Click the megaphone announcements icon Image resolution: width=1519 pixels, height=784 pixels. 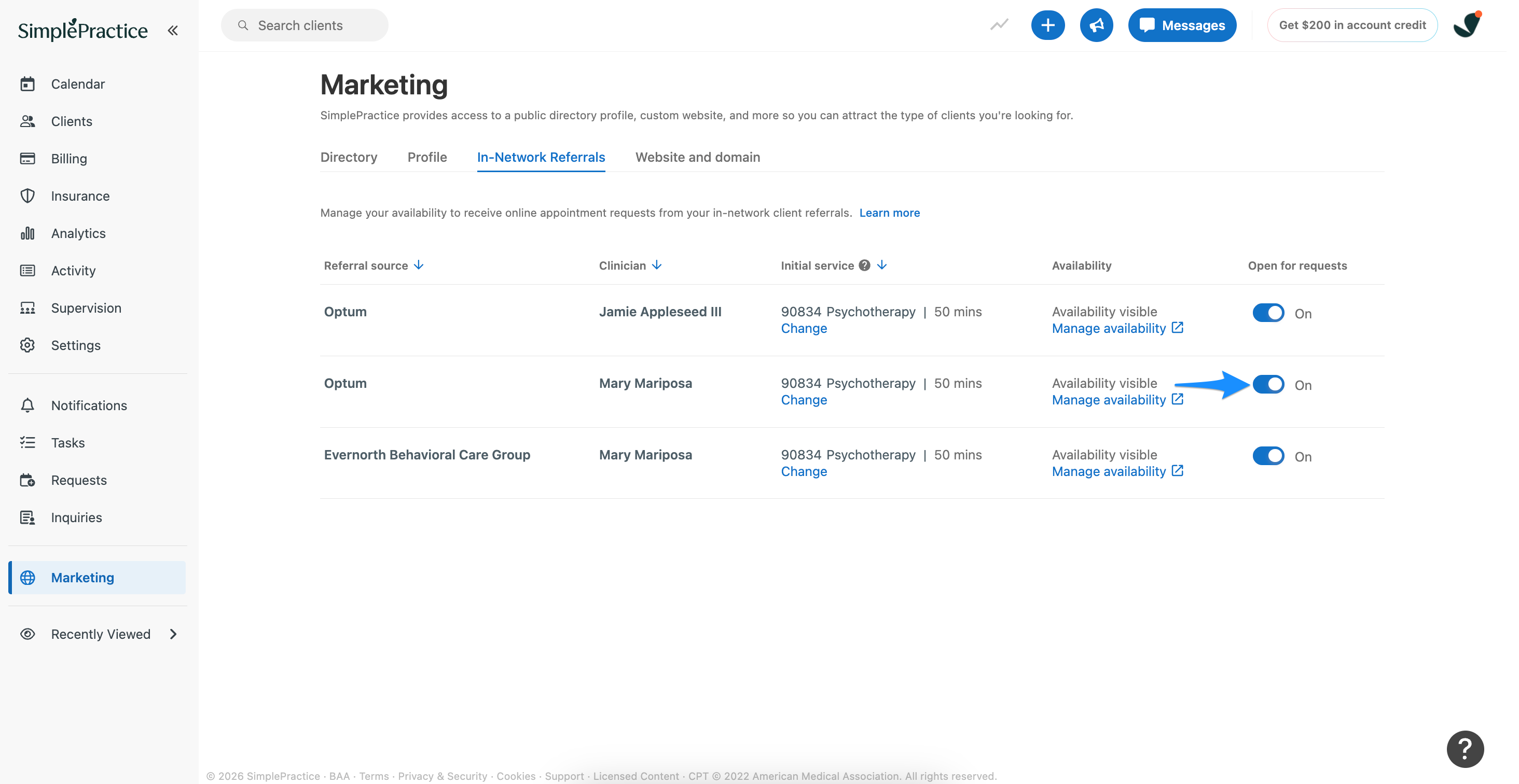coord(1096,25)
